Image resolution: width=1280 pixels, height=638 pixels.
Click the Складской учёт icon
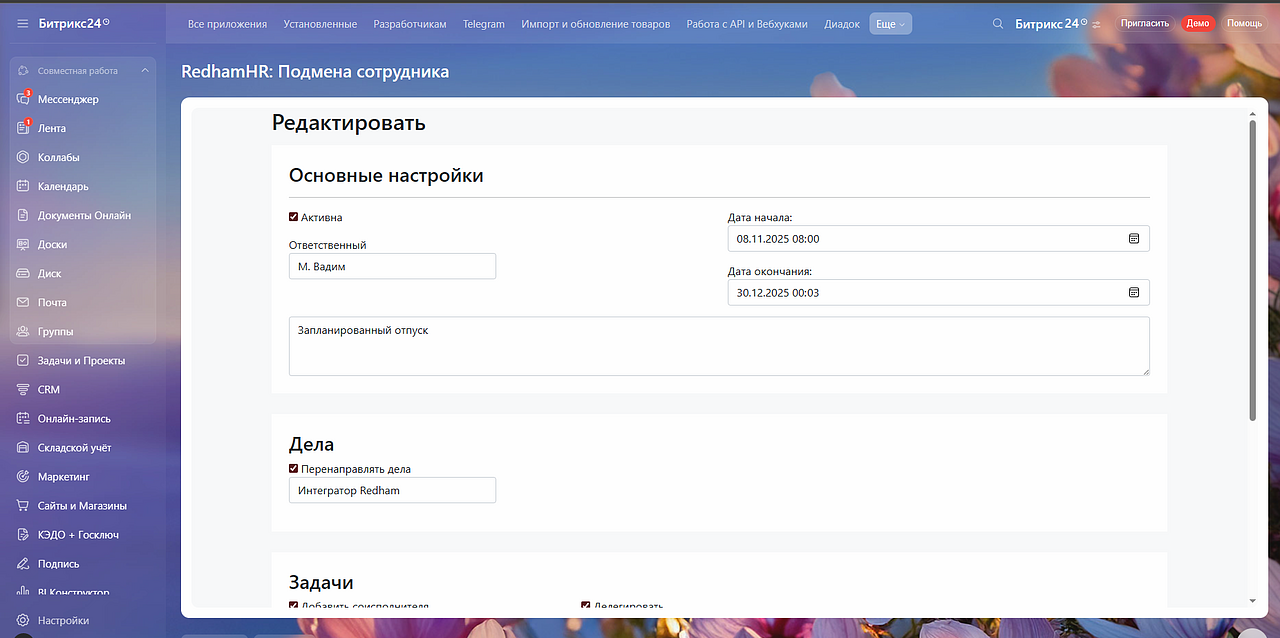pyautogui.click(x=23, y=447)
